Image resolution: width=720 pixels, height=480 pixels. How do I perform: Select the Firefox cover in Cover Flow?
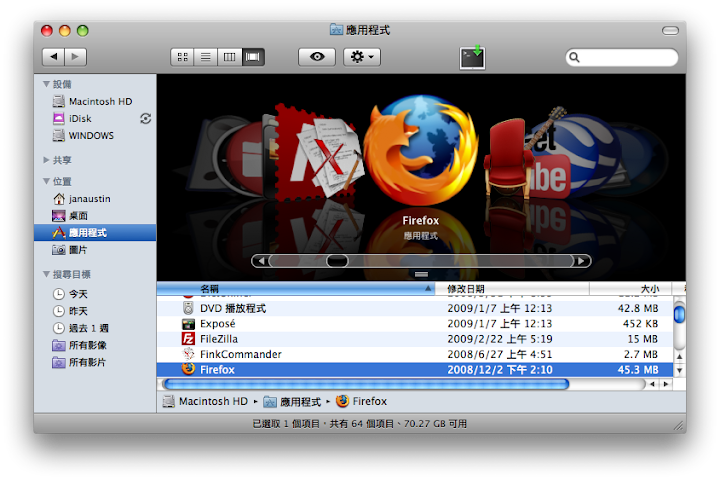point(421,150)
